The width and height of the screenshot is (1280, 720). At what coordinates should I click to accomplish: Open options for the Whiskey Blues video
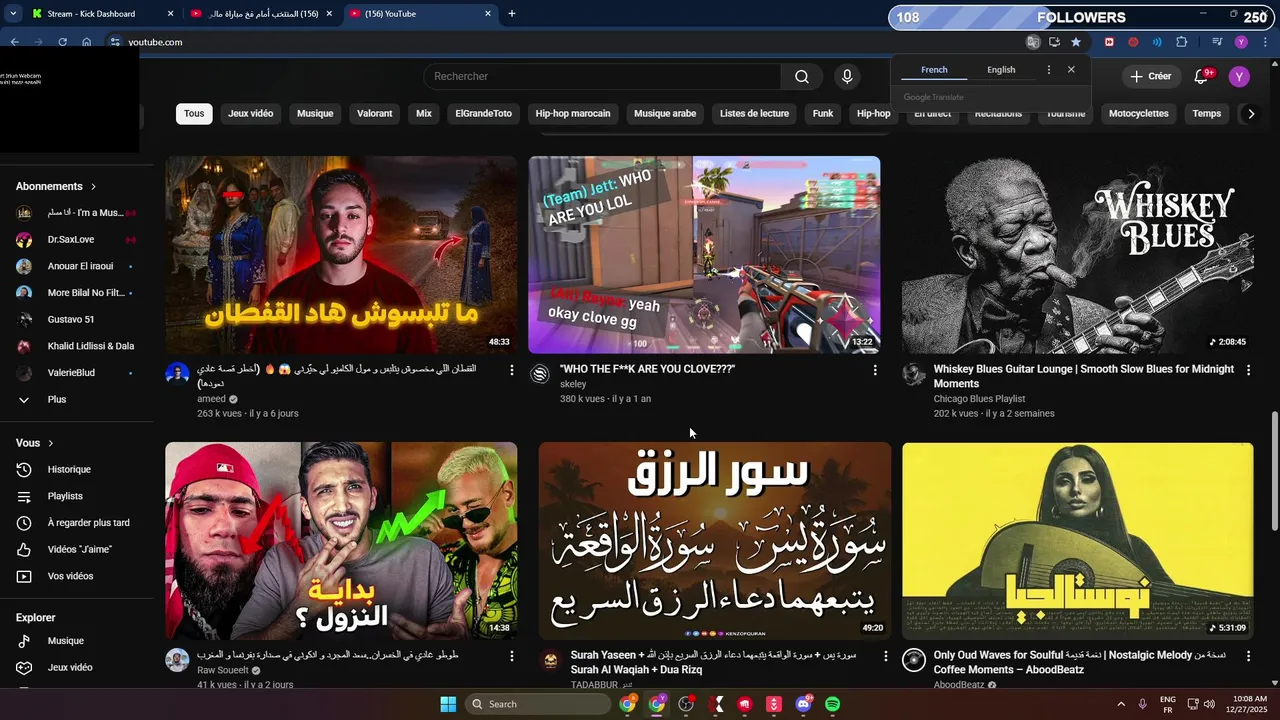coord(1248,370)
